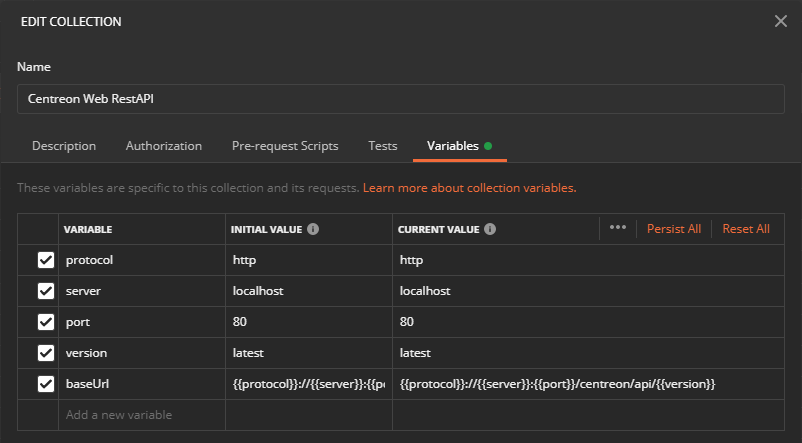Go to the Pre-request Scripts tab
The height and width of the screenshot is (443, 802).
click(x=285, y=146)
